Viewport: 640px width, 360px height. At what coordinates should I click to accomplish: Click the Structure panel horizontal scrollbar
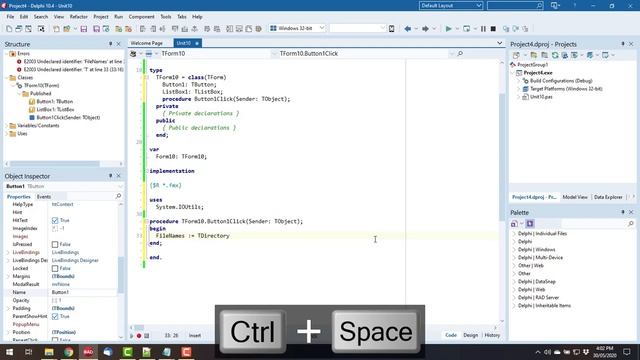[x=55, y=164]
